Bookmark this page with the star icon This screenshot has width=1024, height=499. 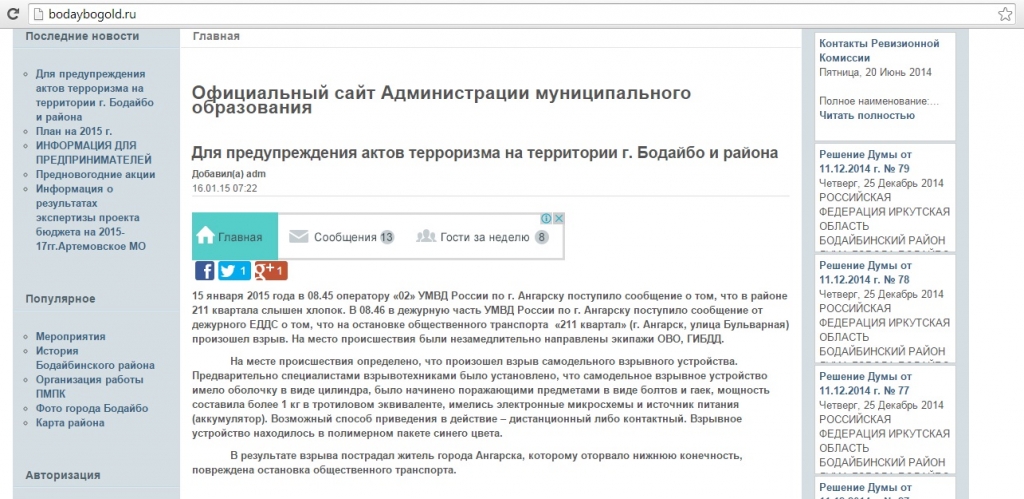[1004, 14]
